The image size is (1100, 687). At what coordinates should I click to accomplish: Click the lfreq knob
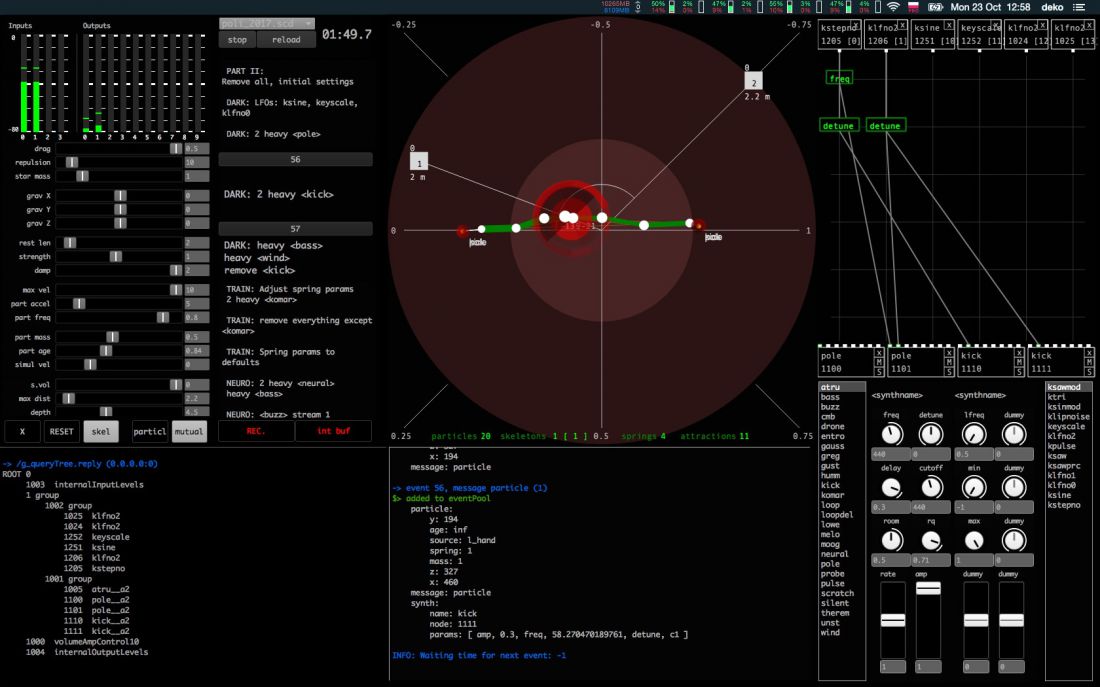coord(974,434)
